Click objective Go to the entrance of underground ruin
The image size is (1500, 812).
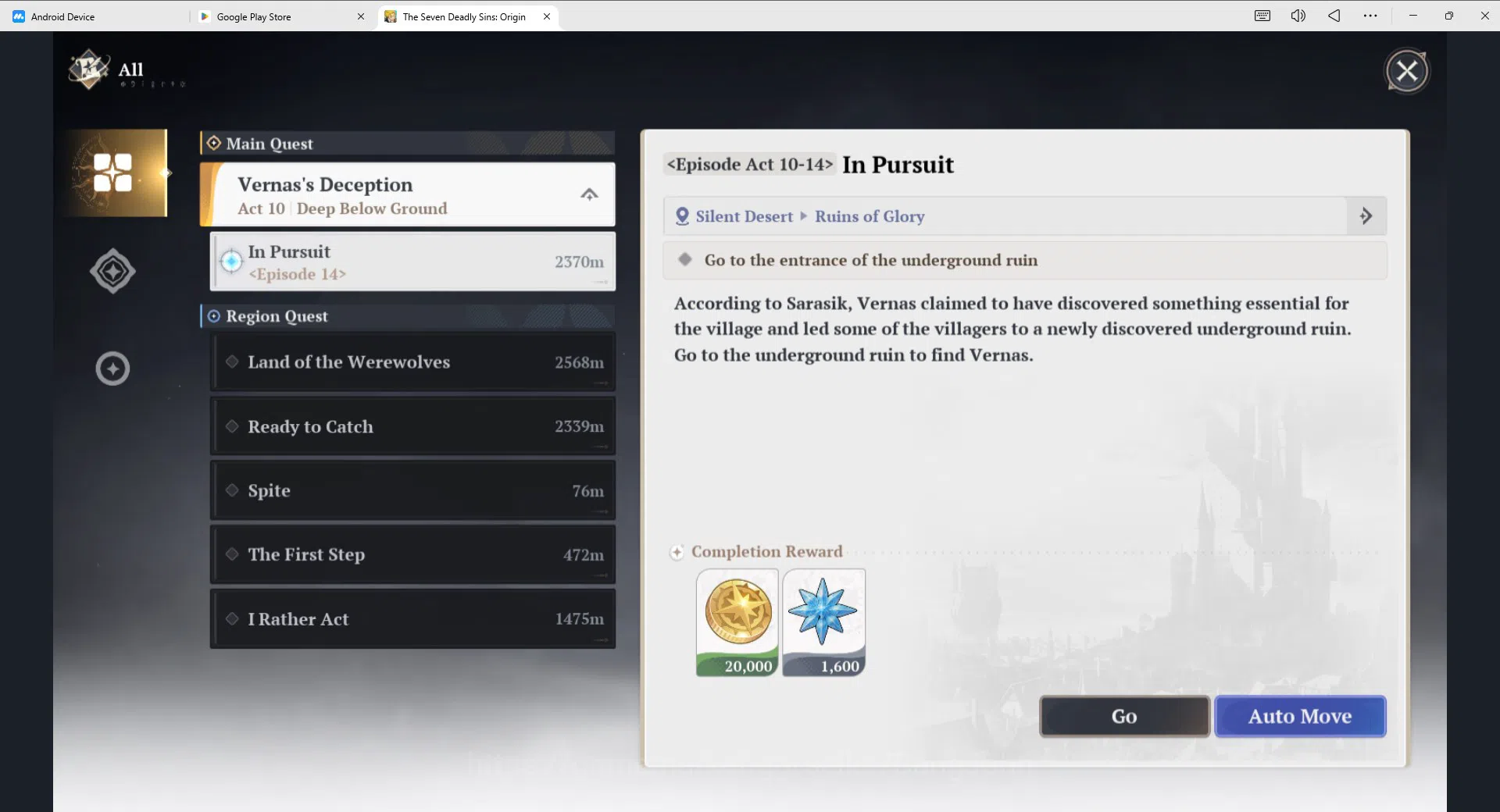[x=1025, y=260]
